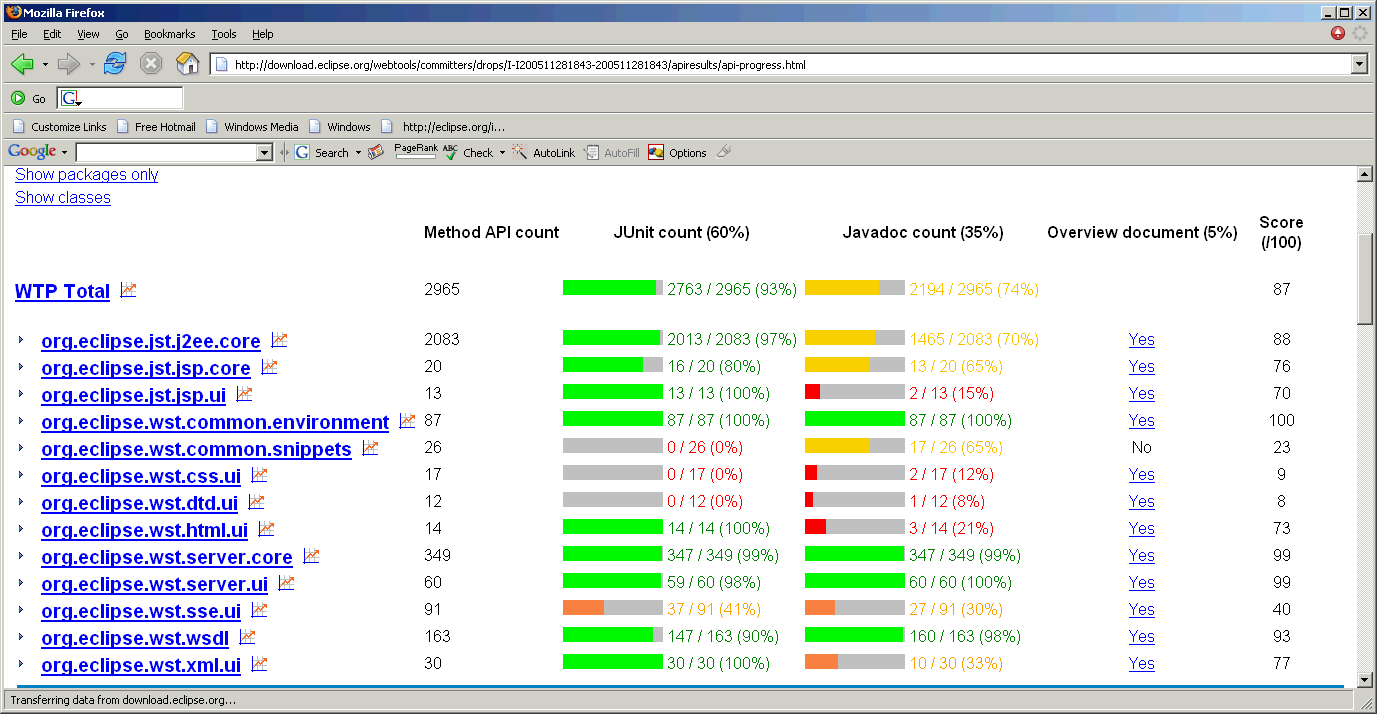
Task: Click the Reload page toolbar icon
Action: (x=115, y=64)
